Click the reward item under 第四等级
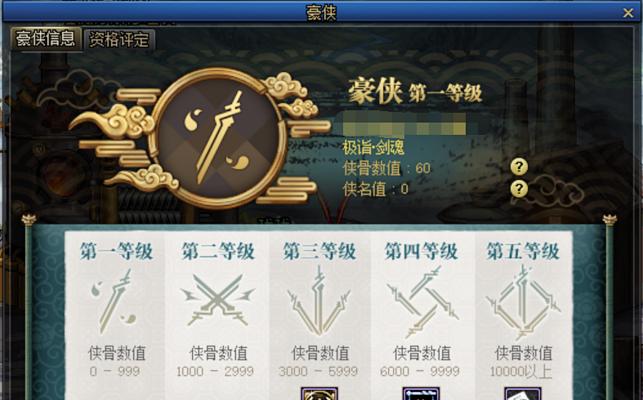This screenshot has height=400, width=643. (x=421, y=393)
